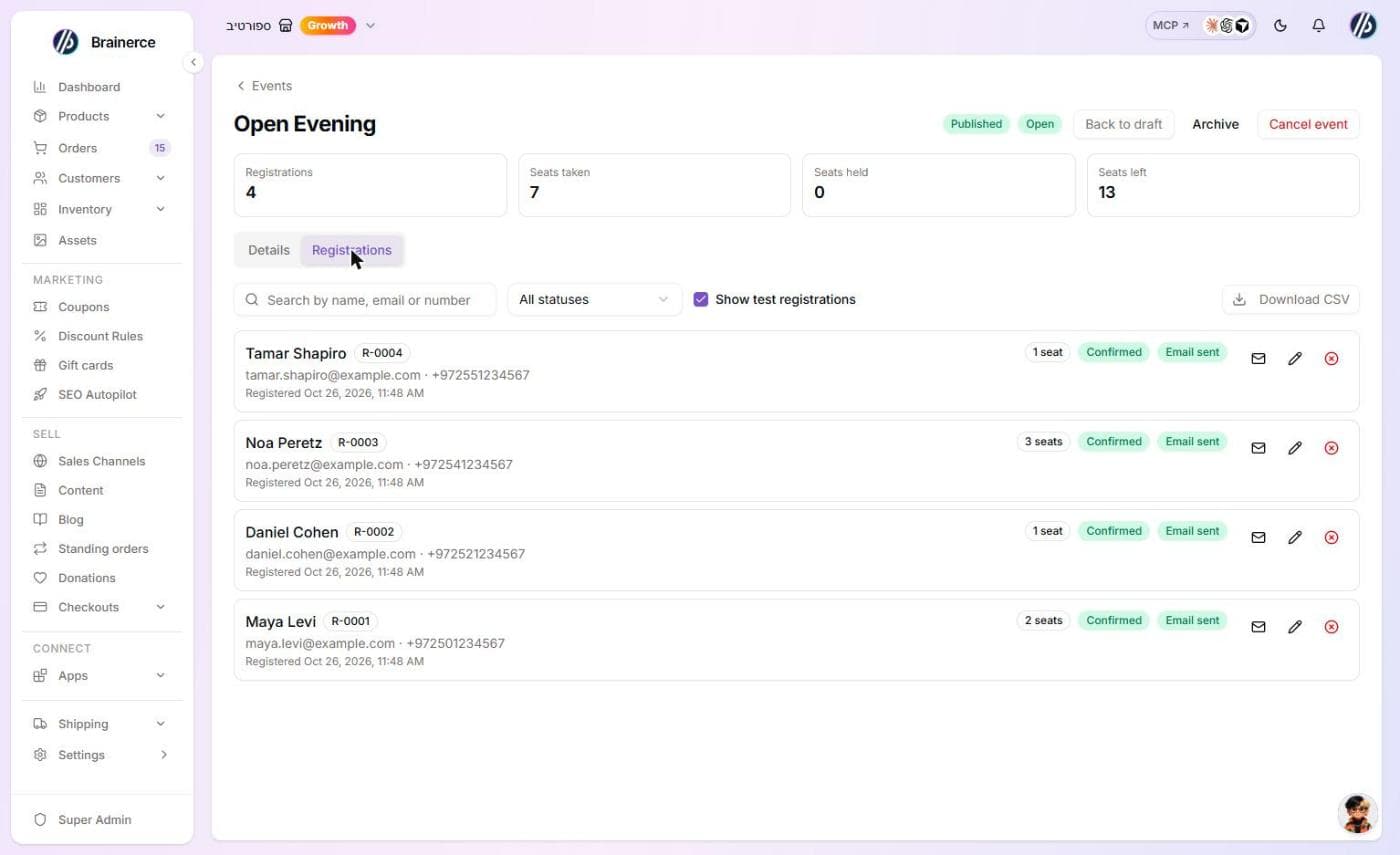
Task: Edit Maya Levi registration
Action: (1295, 627)
